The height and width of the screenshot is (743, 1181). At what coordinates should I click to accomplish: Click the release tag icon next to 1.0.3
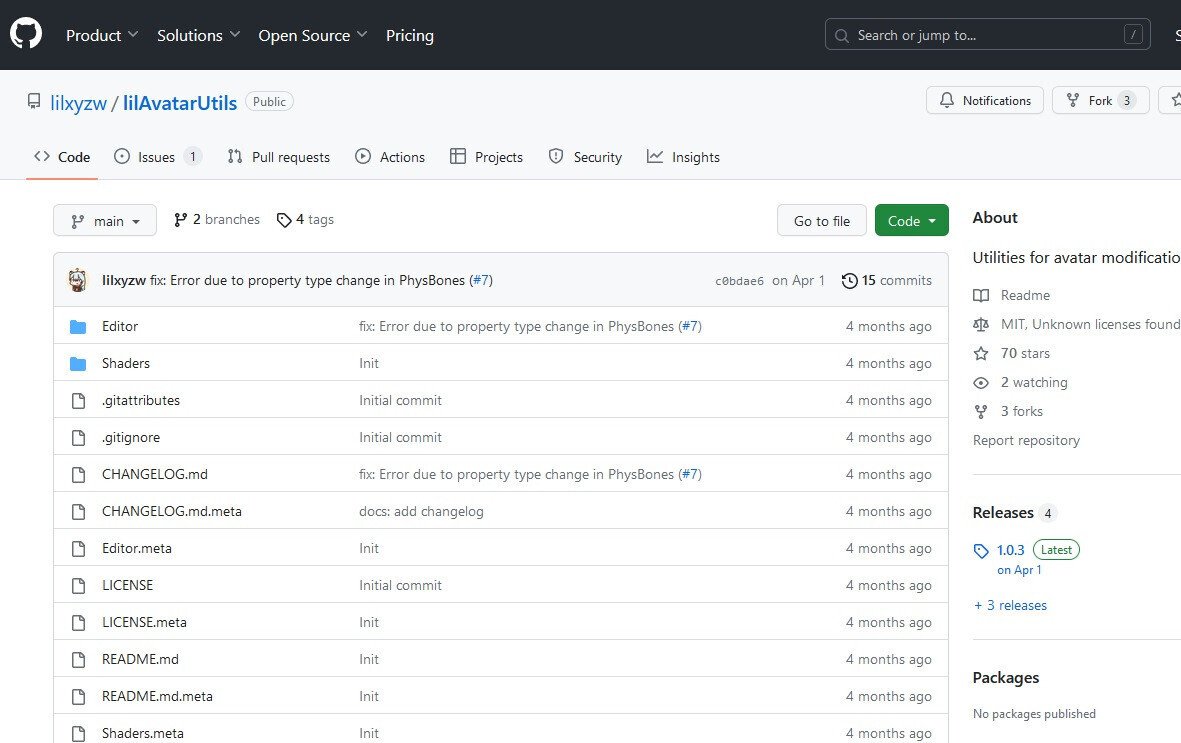(981, 551)
